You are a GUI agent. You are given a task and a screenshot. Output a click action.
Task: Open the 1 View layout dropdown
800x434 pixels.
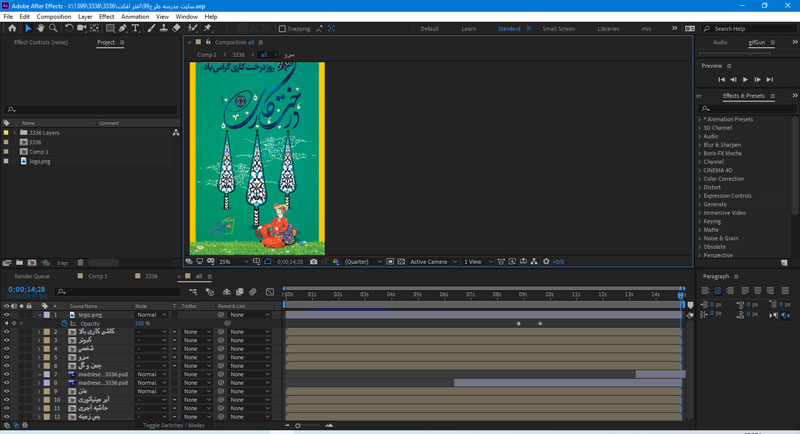[478, 262]
